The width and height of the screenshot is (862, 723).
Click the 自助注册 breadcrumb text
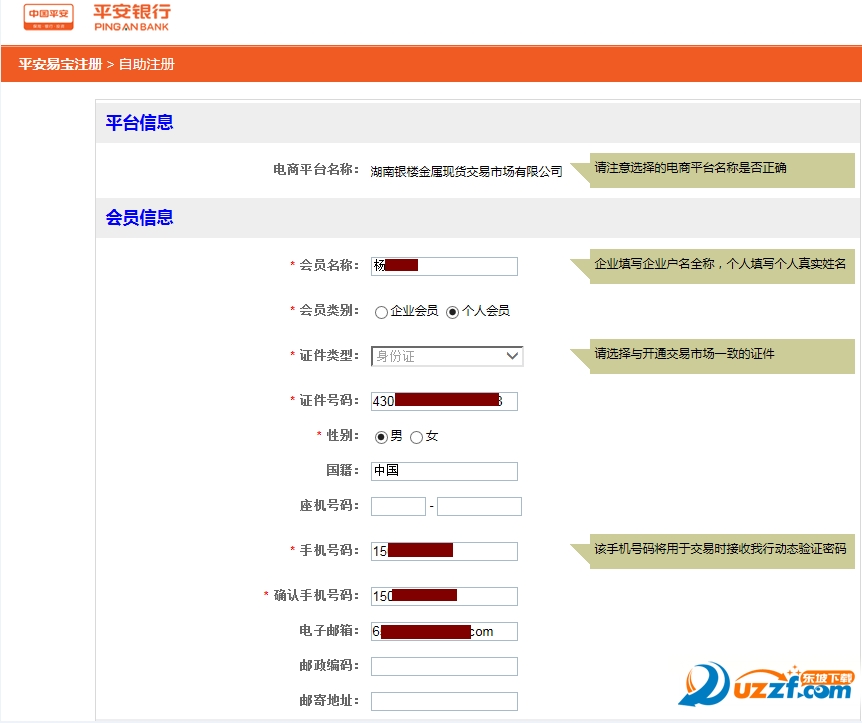click(x=147, y=64)
